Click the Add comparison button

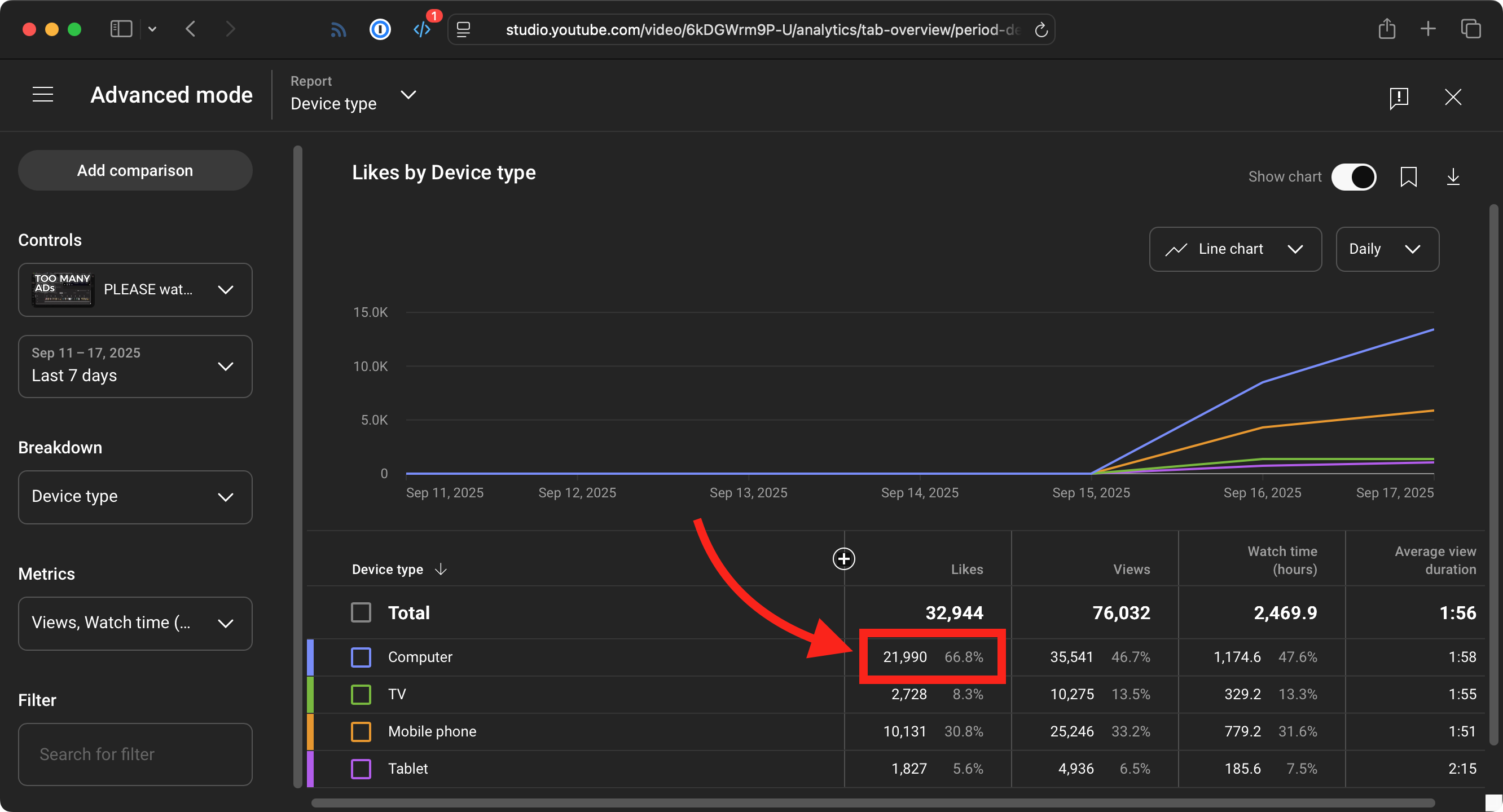(135, 170)
